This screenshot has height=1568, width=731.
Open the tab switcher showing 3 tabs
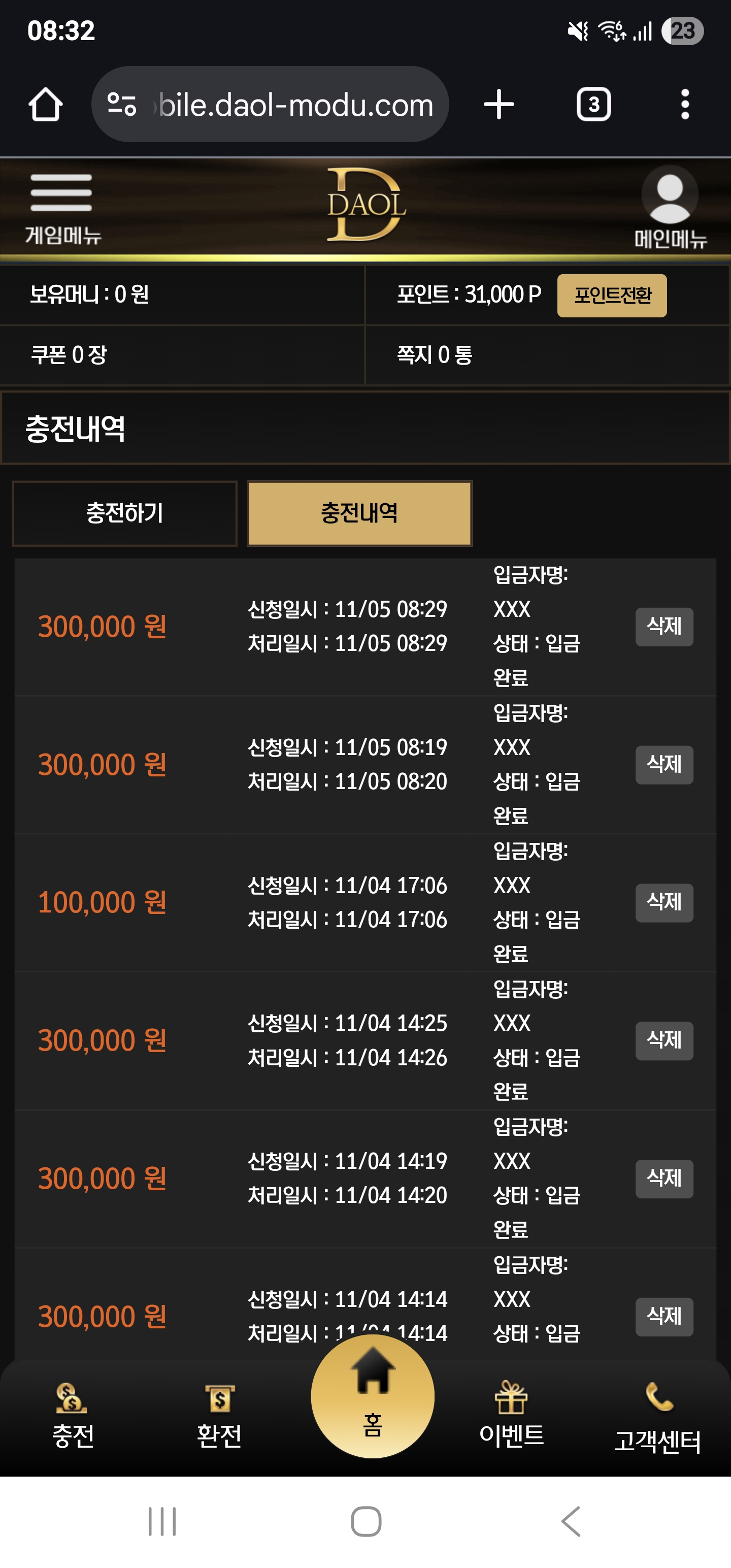tap(593, 105)
